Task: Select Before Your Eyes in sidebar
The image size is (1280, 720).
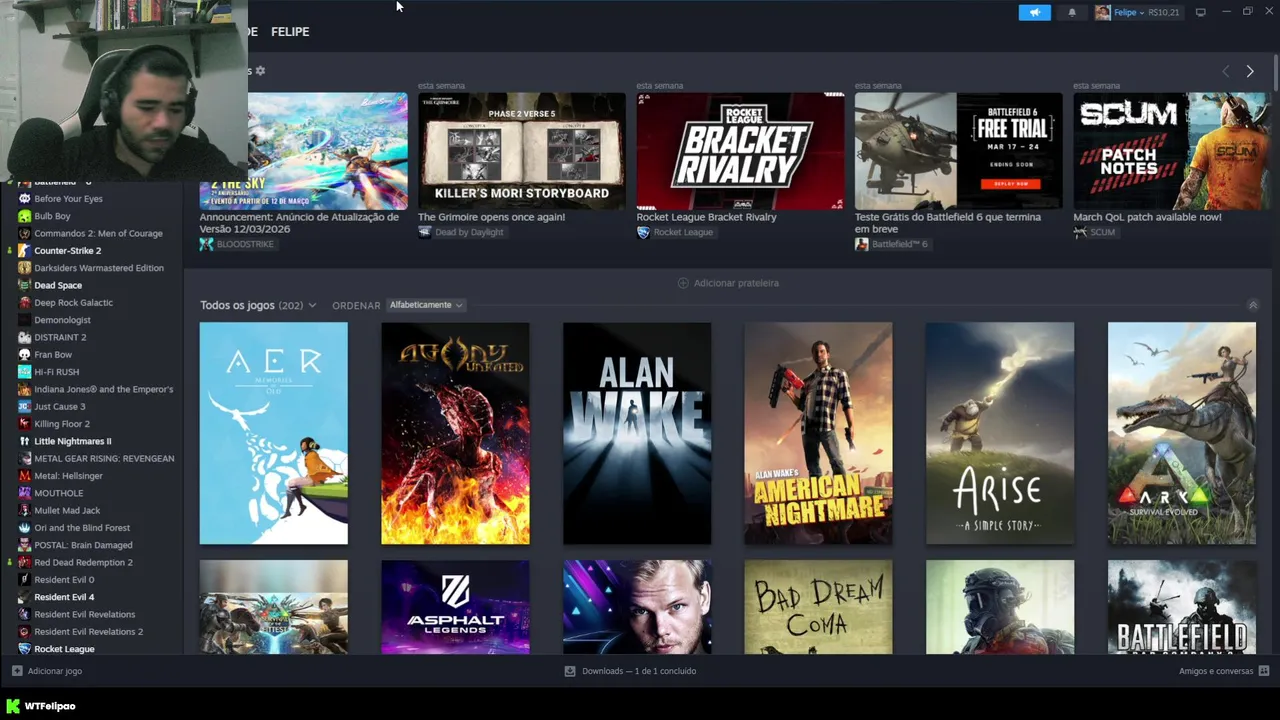Action: click(68, 199)
